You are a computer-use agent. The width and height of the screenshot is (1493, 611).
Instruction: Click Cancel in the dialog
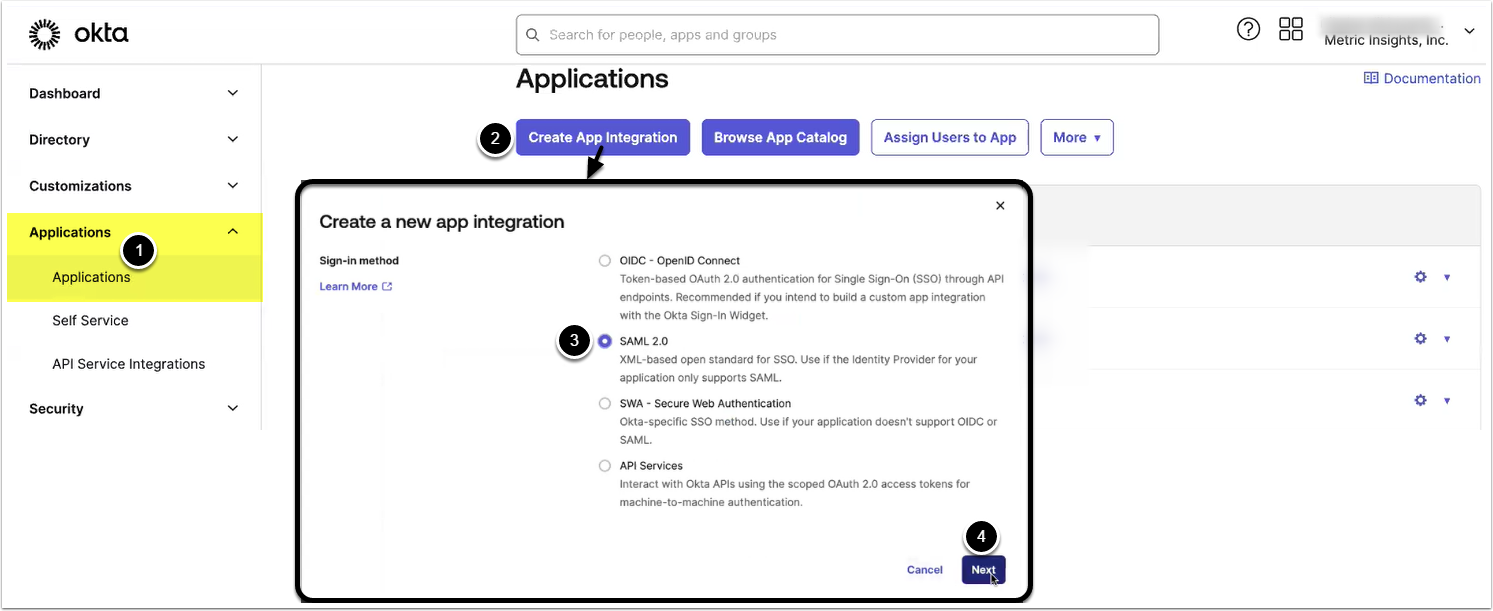[x=925, y=570]
